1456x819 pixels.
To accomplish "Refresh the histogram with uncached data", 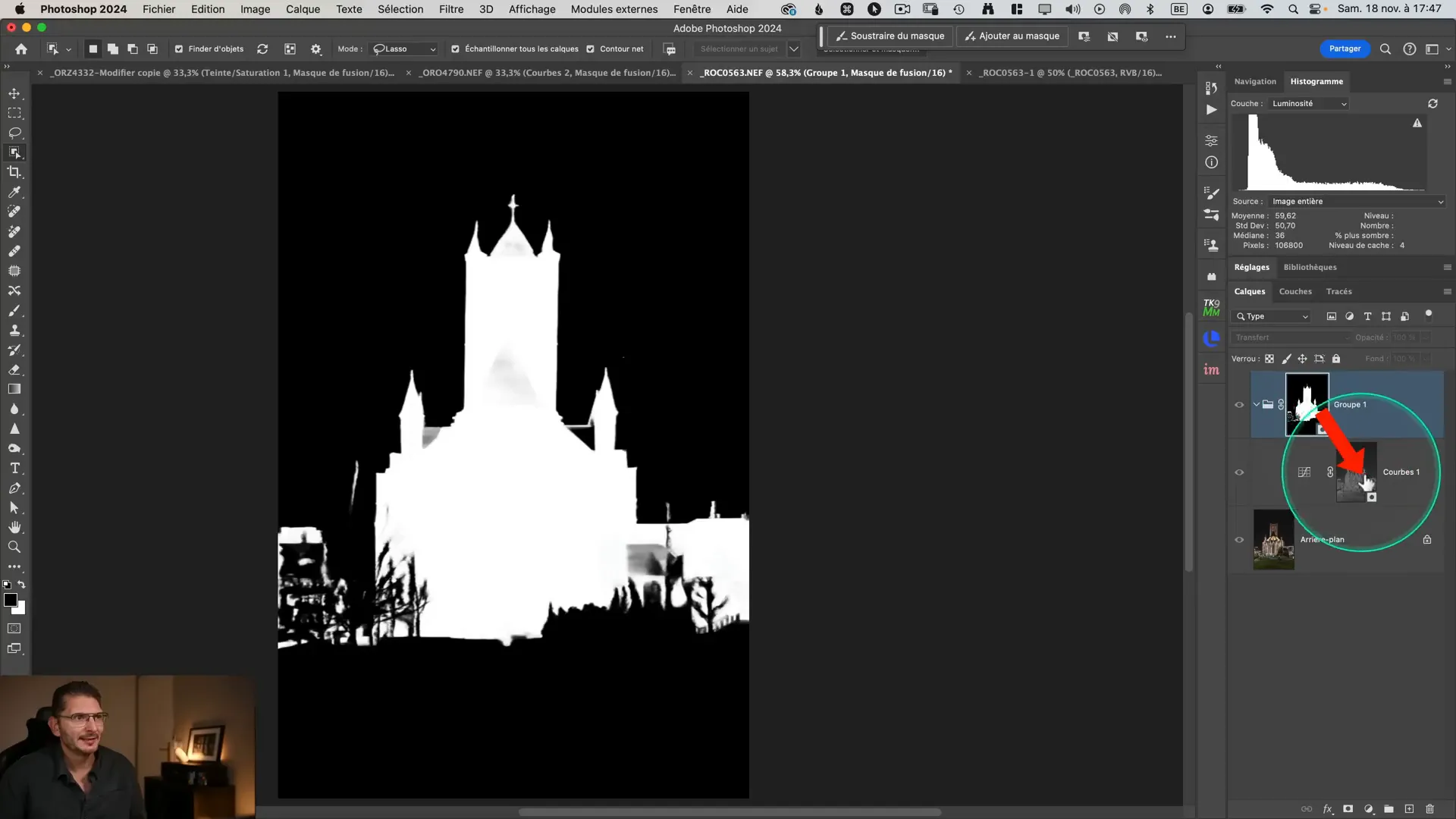I will [1432, 103].
